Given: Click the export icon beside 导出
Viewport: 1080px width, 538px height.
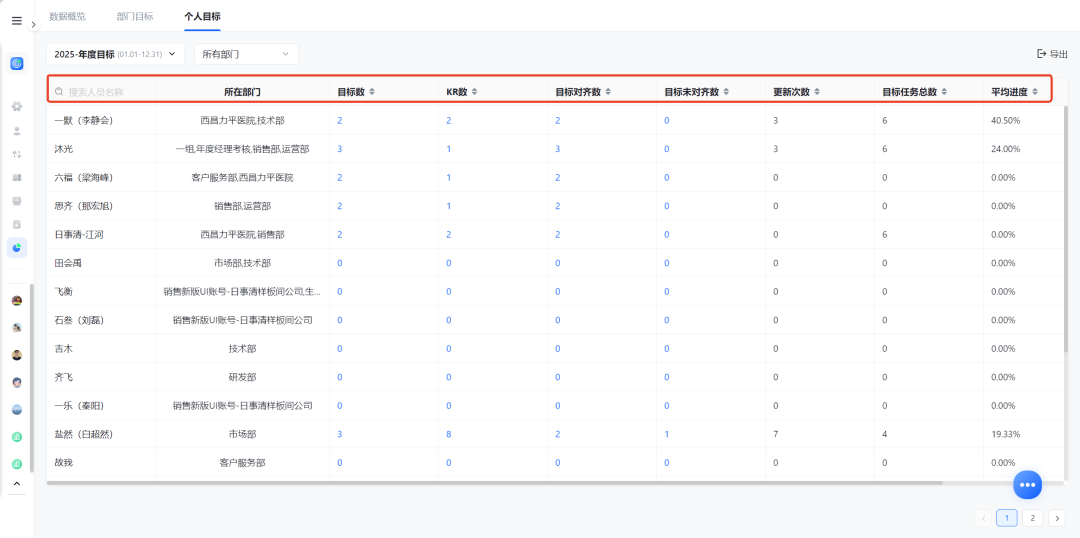Looking at the screenshot, I should 1041,54.
